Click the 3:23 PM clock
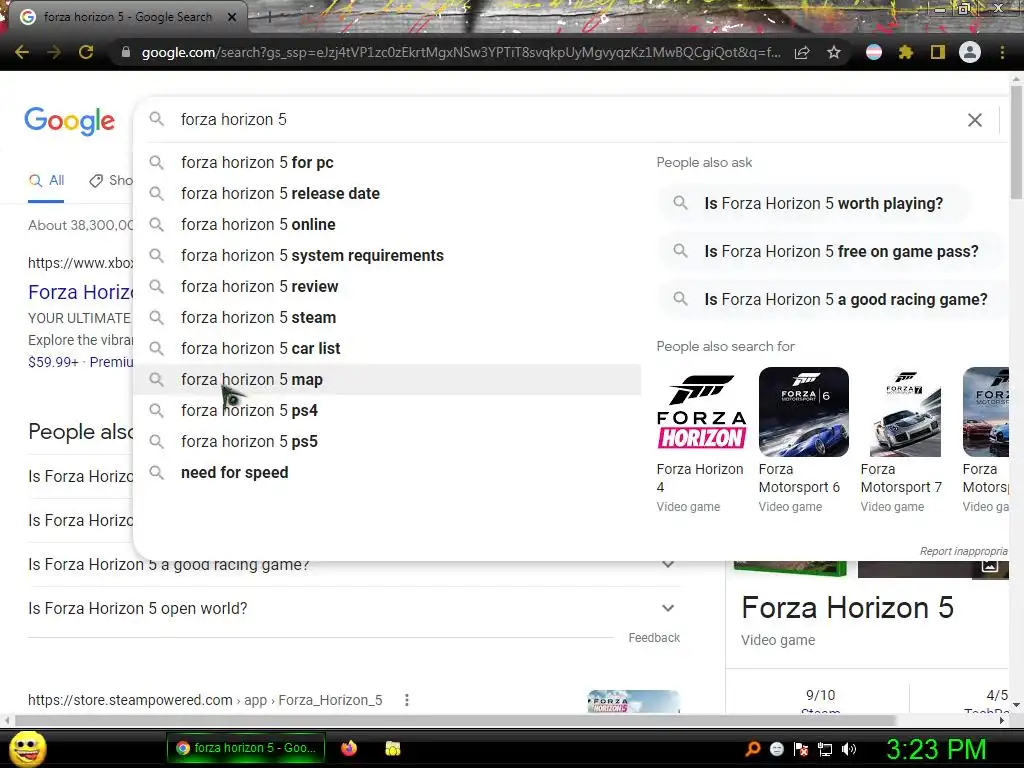Viewport: 1024px width, 768px height. tap(936, 749)
